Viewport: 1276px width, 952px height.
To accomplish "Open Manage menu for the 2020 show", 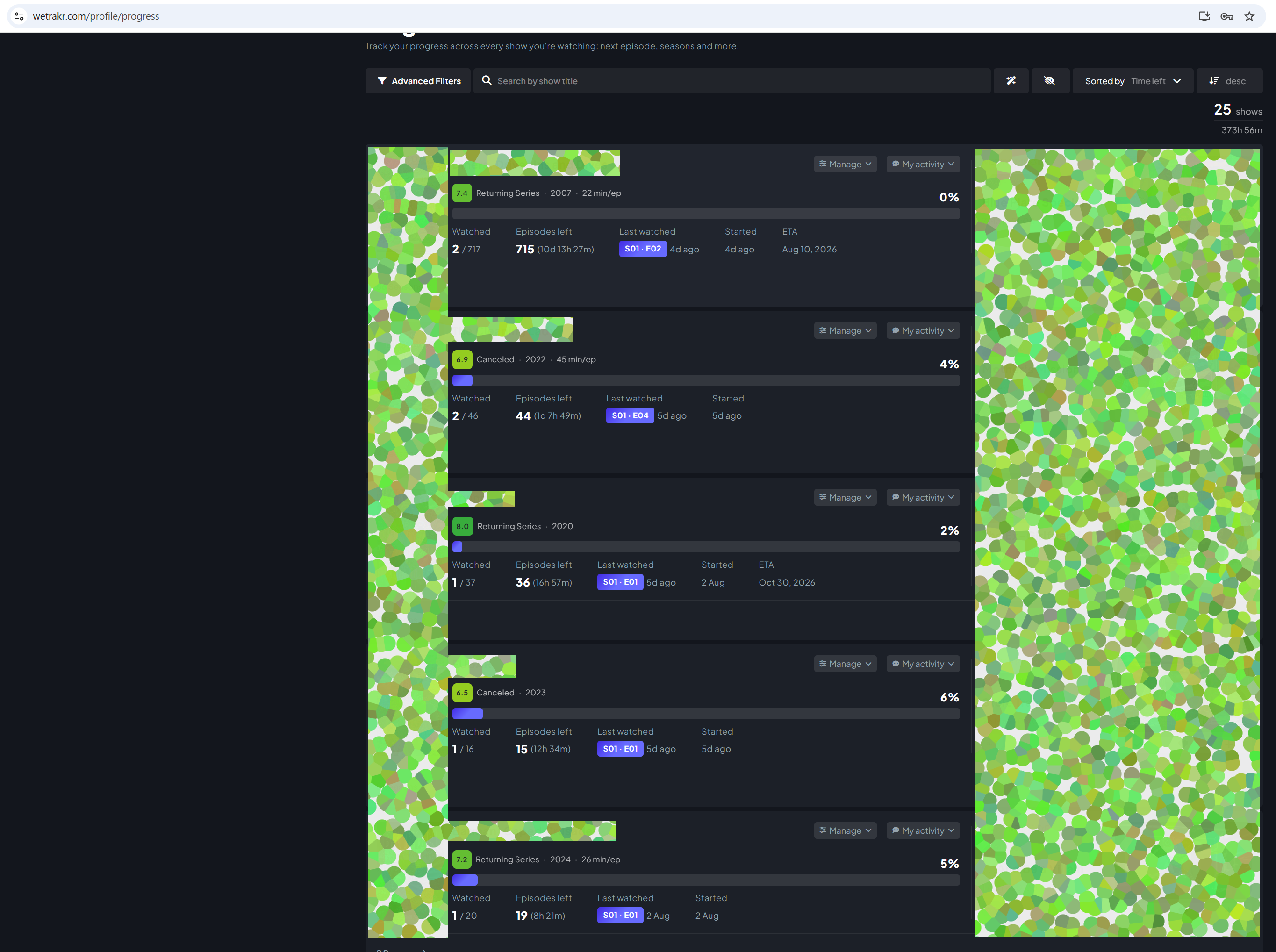I will 845,497.
